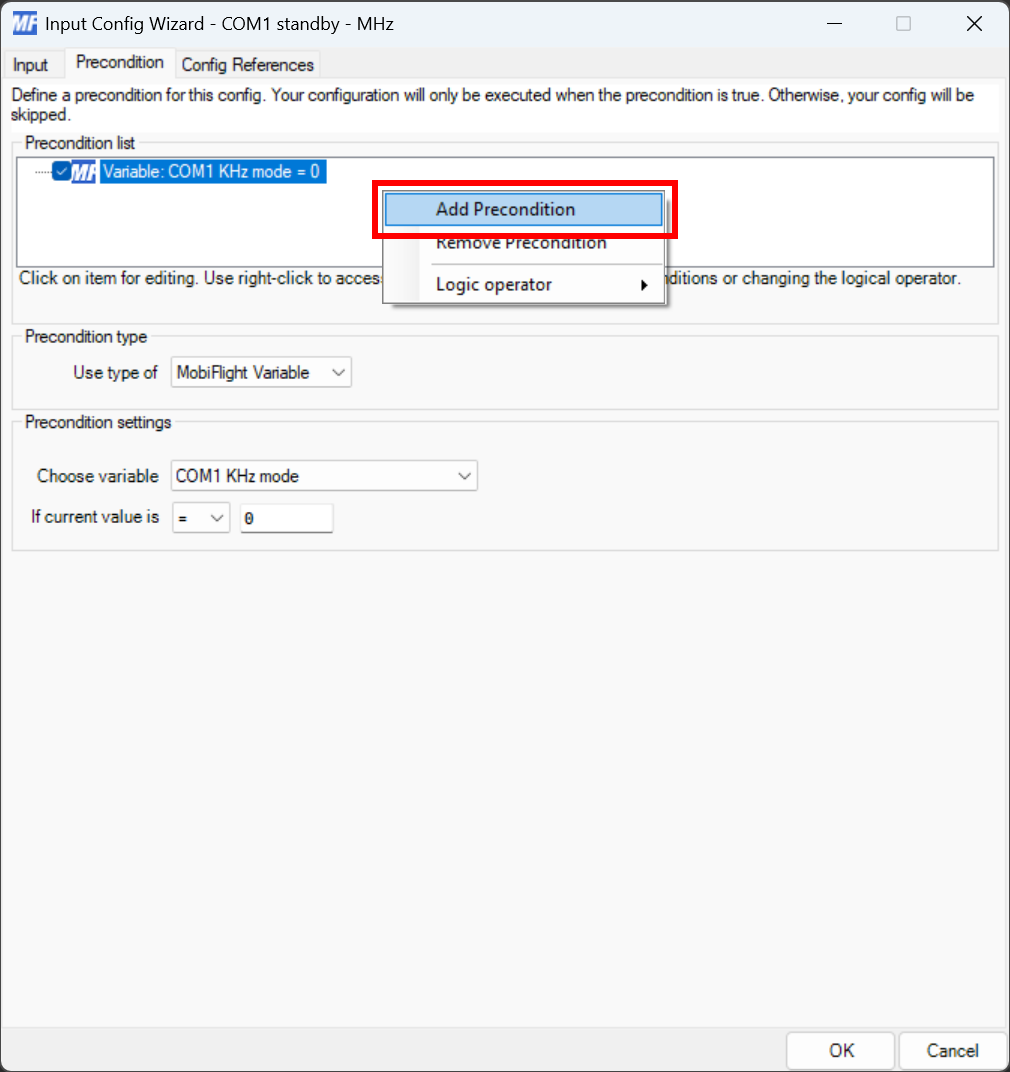
Task: Confirm with the OK button
Action: click(x=840, y=1050)
